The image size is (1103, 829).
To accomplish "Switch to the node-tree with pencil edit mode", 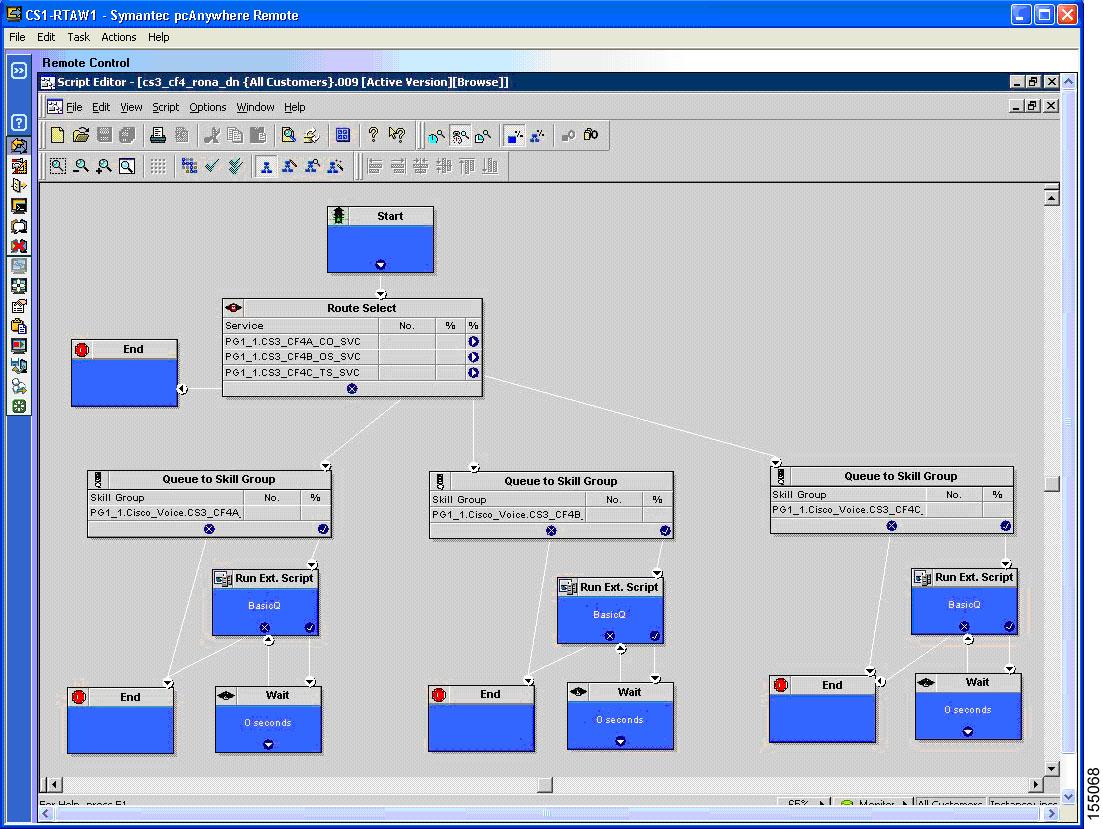I will coord(289,166).
